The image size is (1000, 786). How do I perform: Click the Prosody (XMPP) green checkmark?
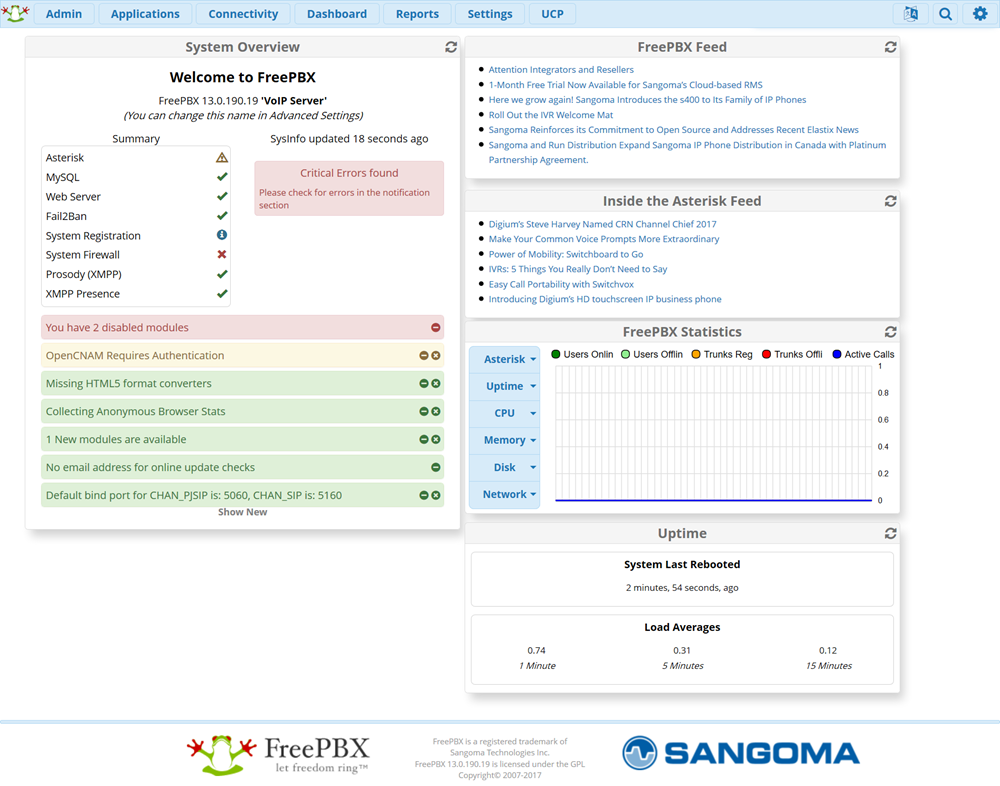pyautogui.click(x=221, y=274)
